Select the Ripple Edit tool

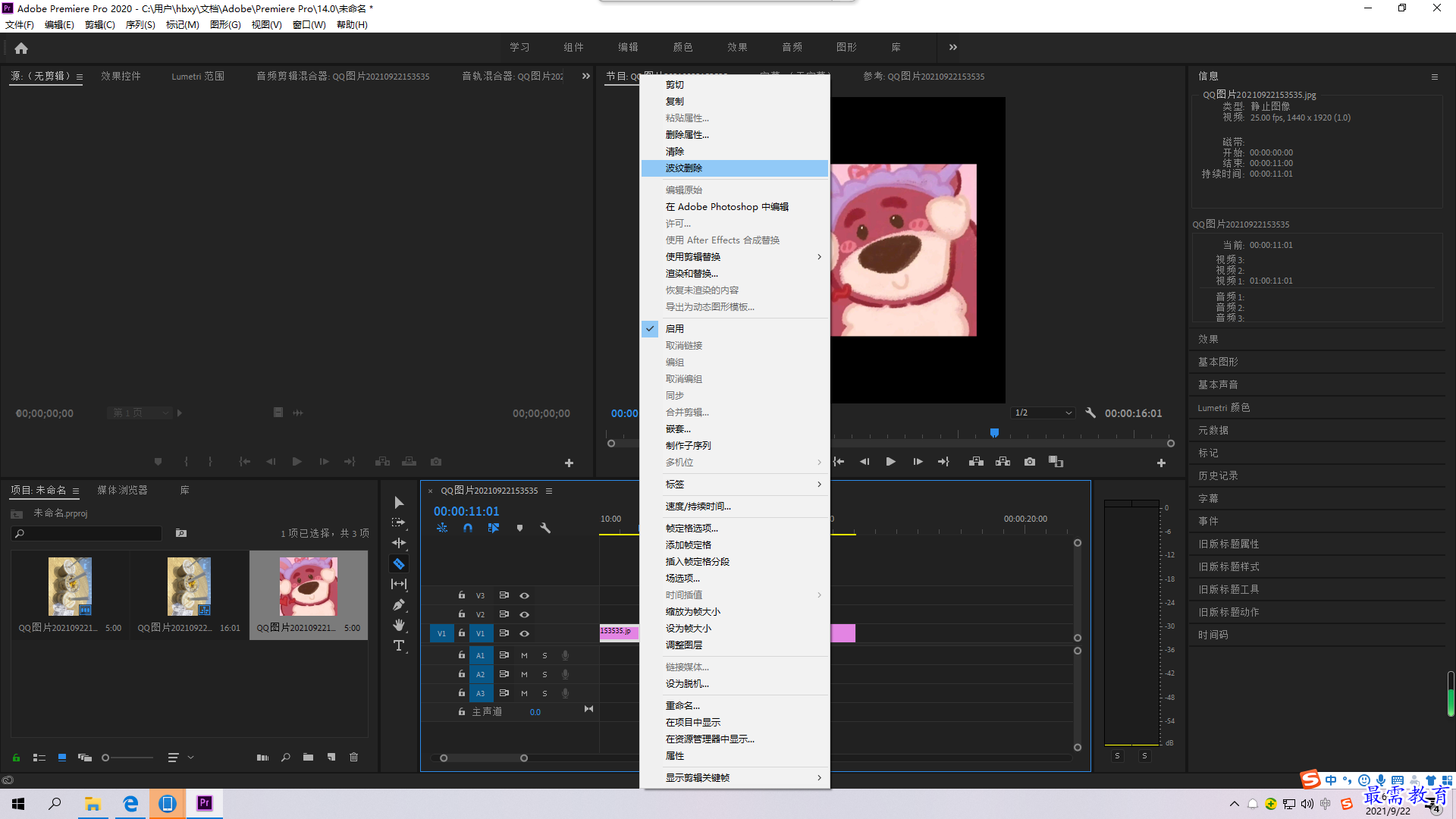(399, 543)
